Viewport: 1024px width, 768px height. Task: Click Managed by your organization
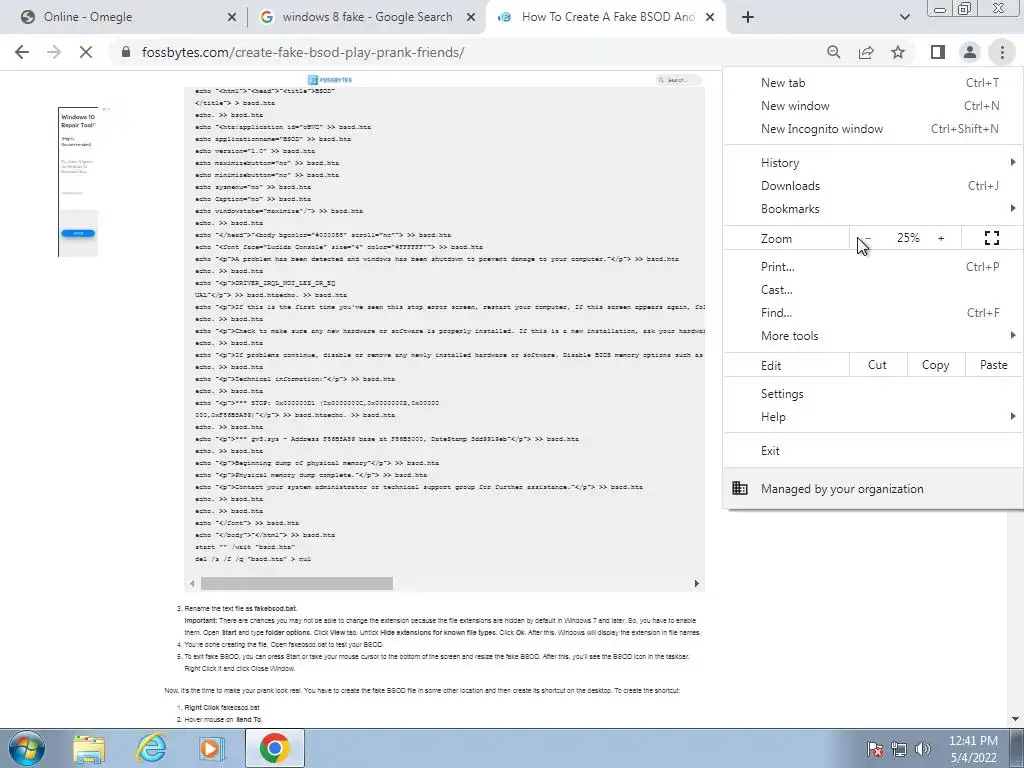point(873,488)
